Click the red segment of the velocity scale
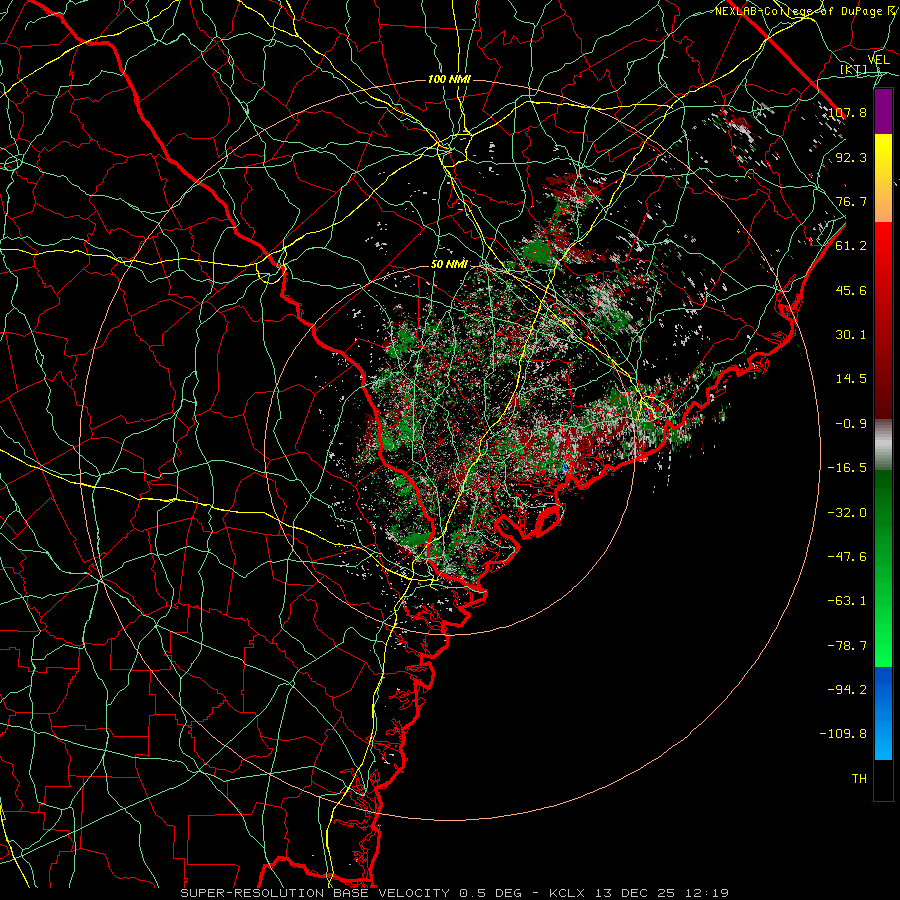 [883, 320]
